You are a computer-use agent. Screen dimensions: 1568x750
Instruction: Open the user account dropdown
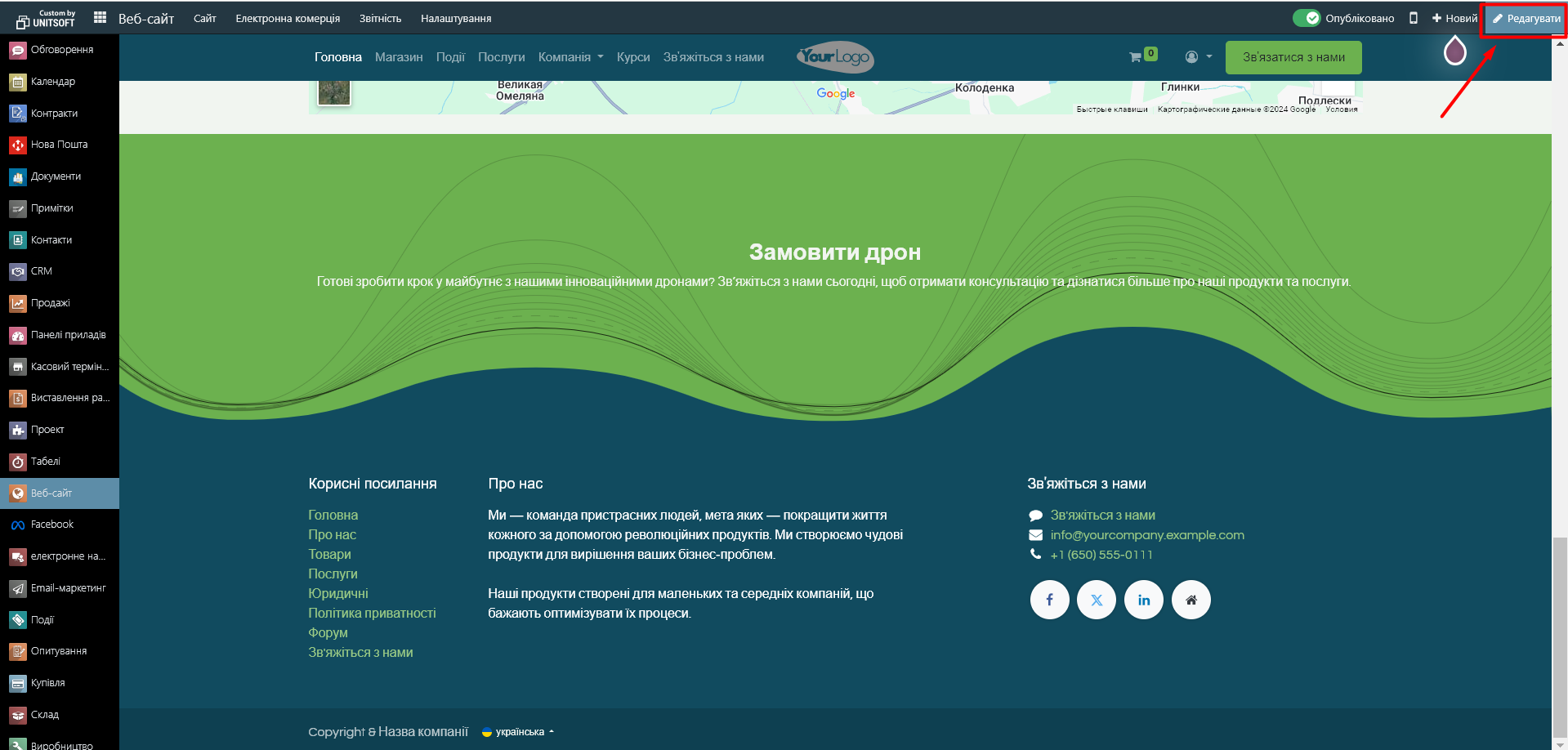coord(1198,57)
